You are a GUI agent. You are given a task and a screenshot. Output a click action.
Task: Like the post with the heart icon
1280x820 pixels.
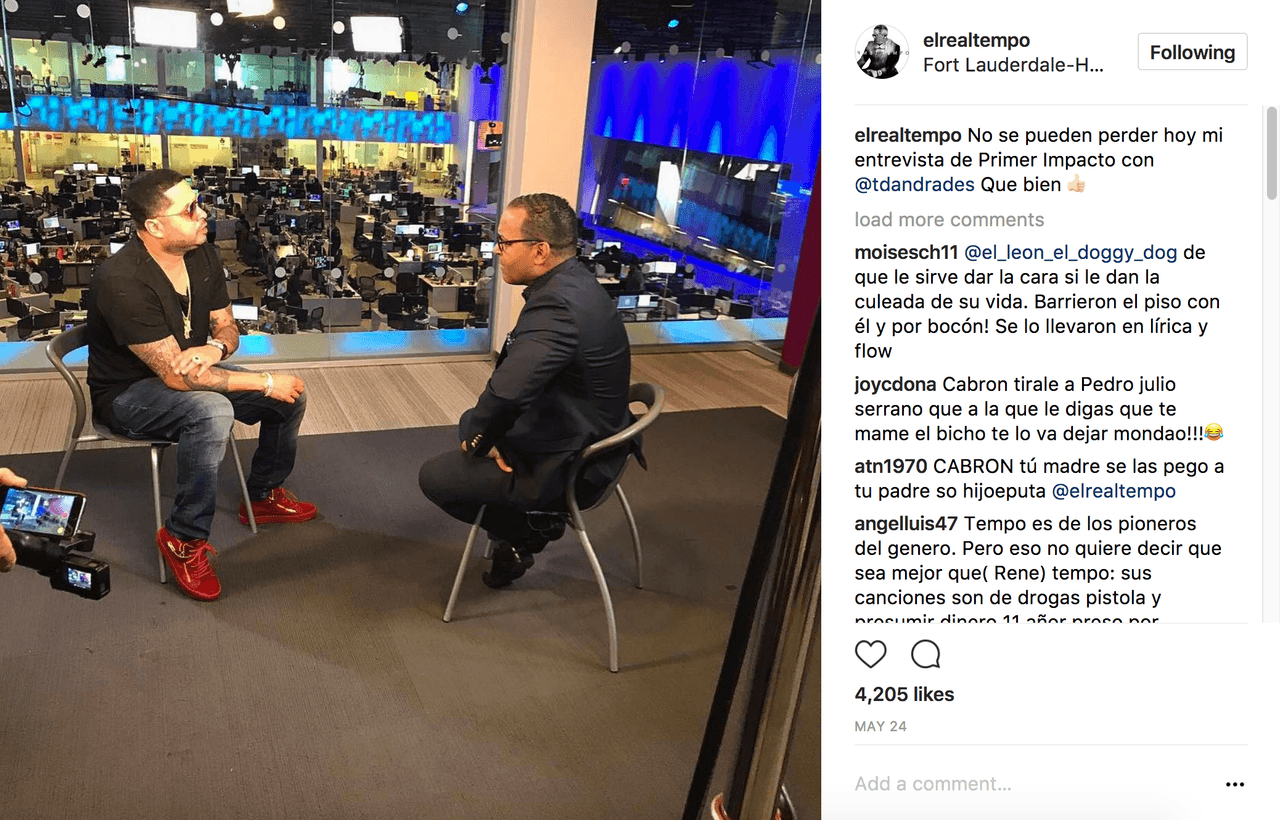coord(871,654)
